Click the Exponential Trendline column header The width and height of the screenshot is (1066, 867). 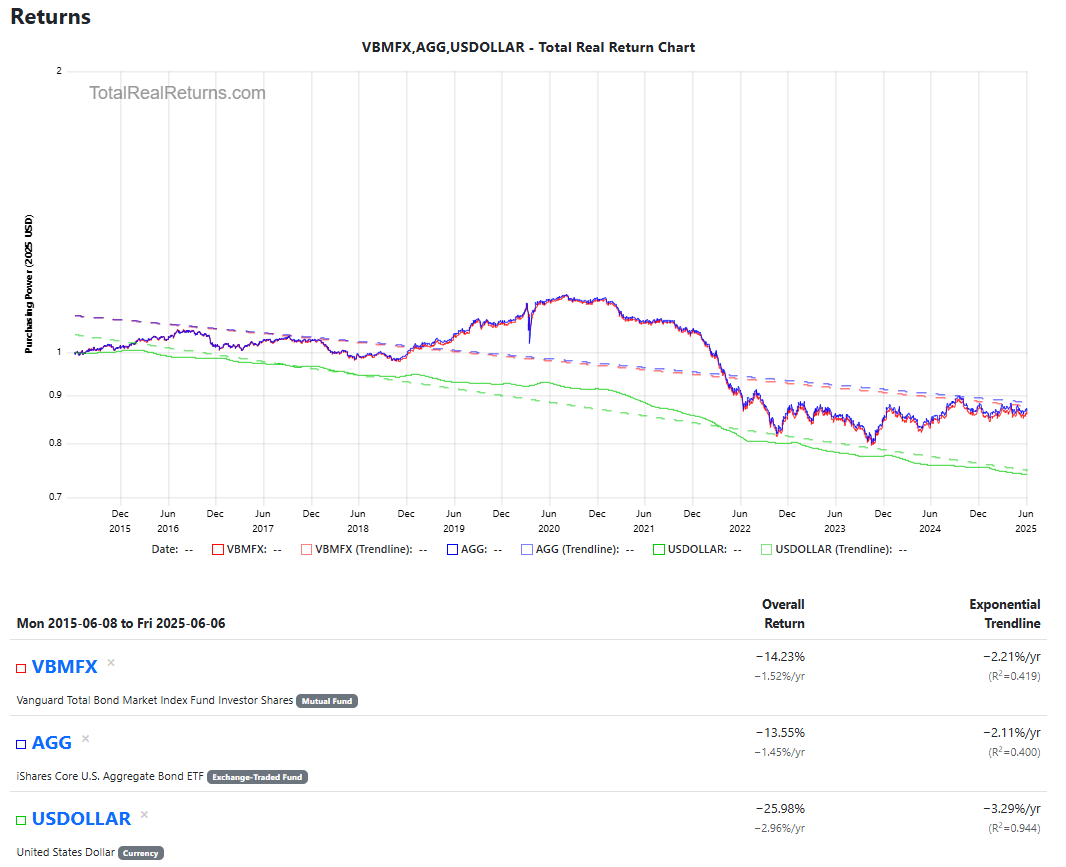pos(1005,614)
